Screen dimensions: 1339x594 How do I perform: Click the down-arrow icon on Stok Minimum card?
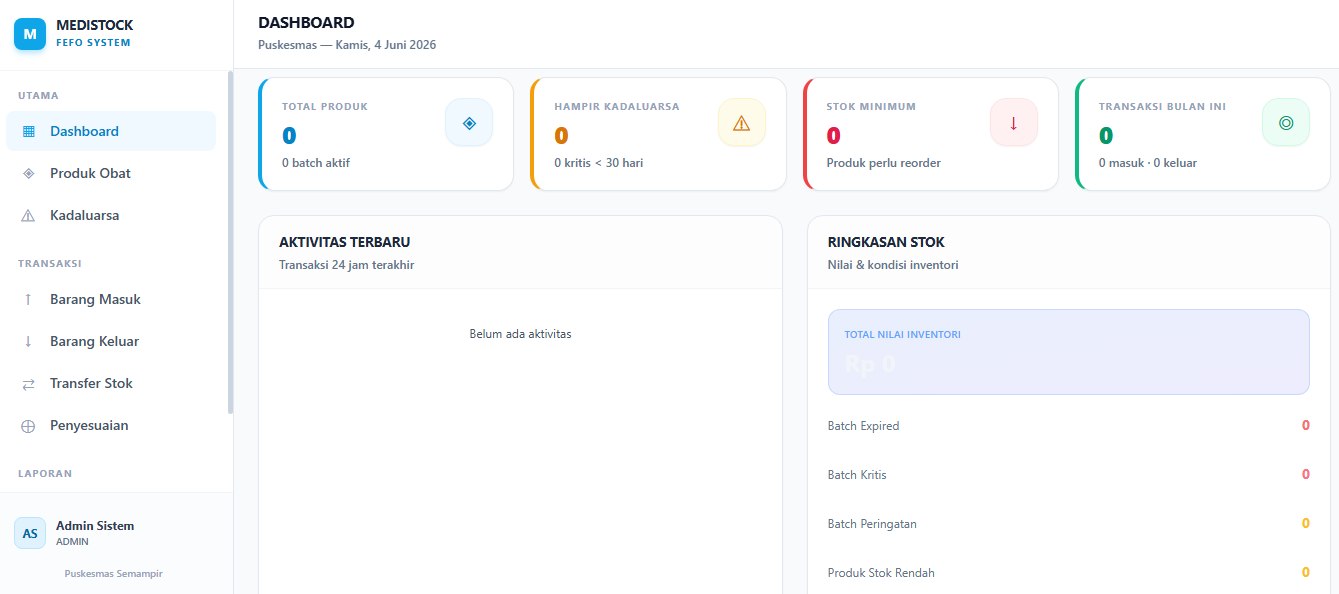1014,122
